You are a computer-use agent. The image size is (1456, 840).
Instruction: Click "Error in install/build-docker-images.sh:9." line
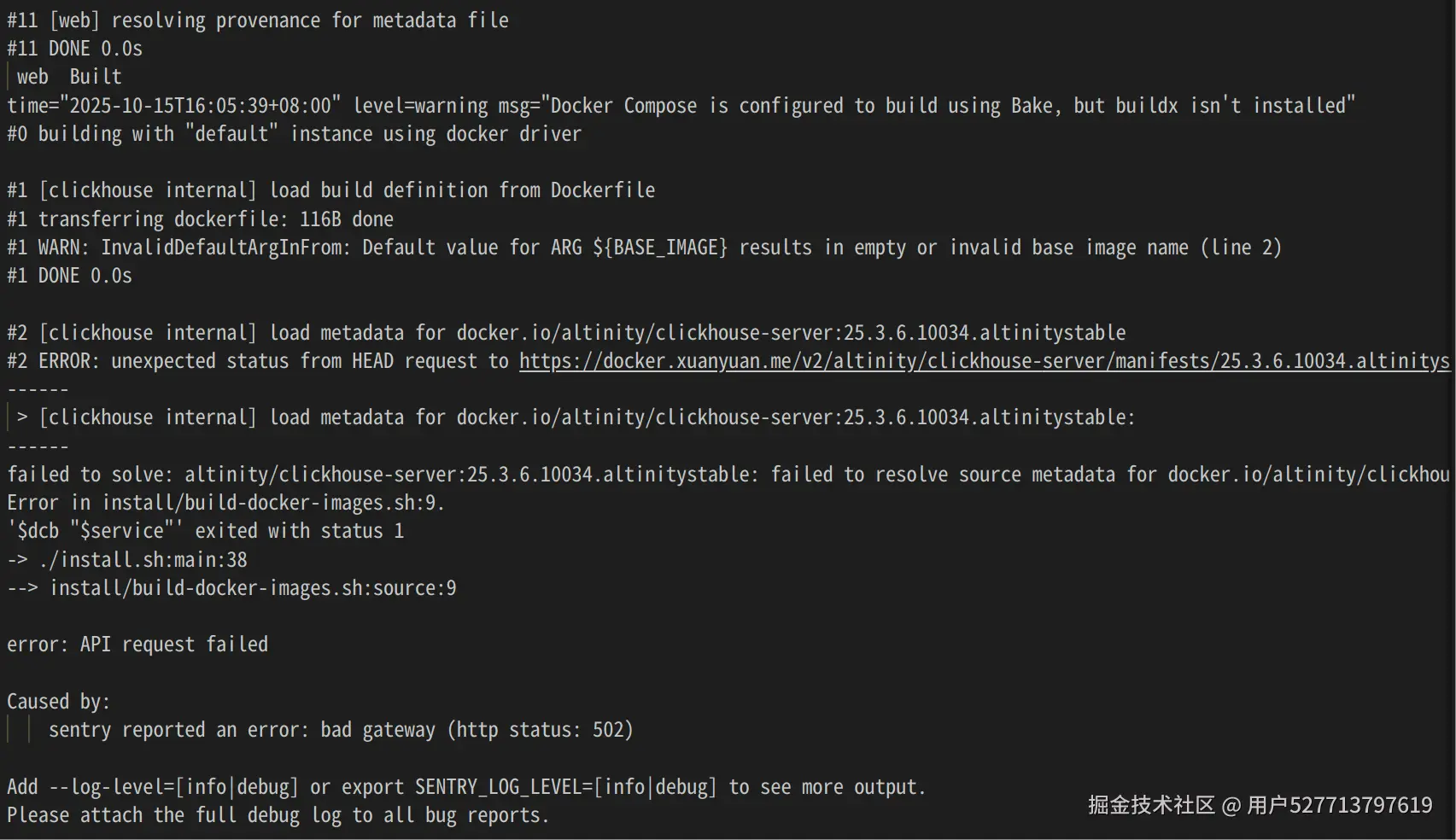click(226, 503)
